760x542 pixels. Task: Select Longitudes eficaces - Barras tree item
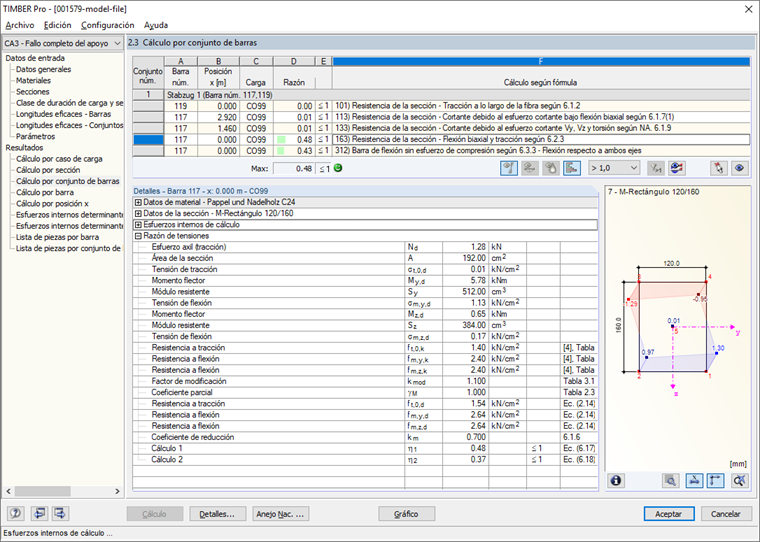[x=63, y=114]
